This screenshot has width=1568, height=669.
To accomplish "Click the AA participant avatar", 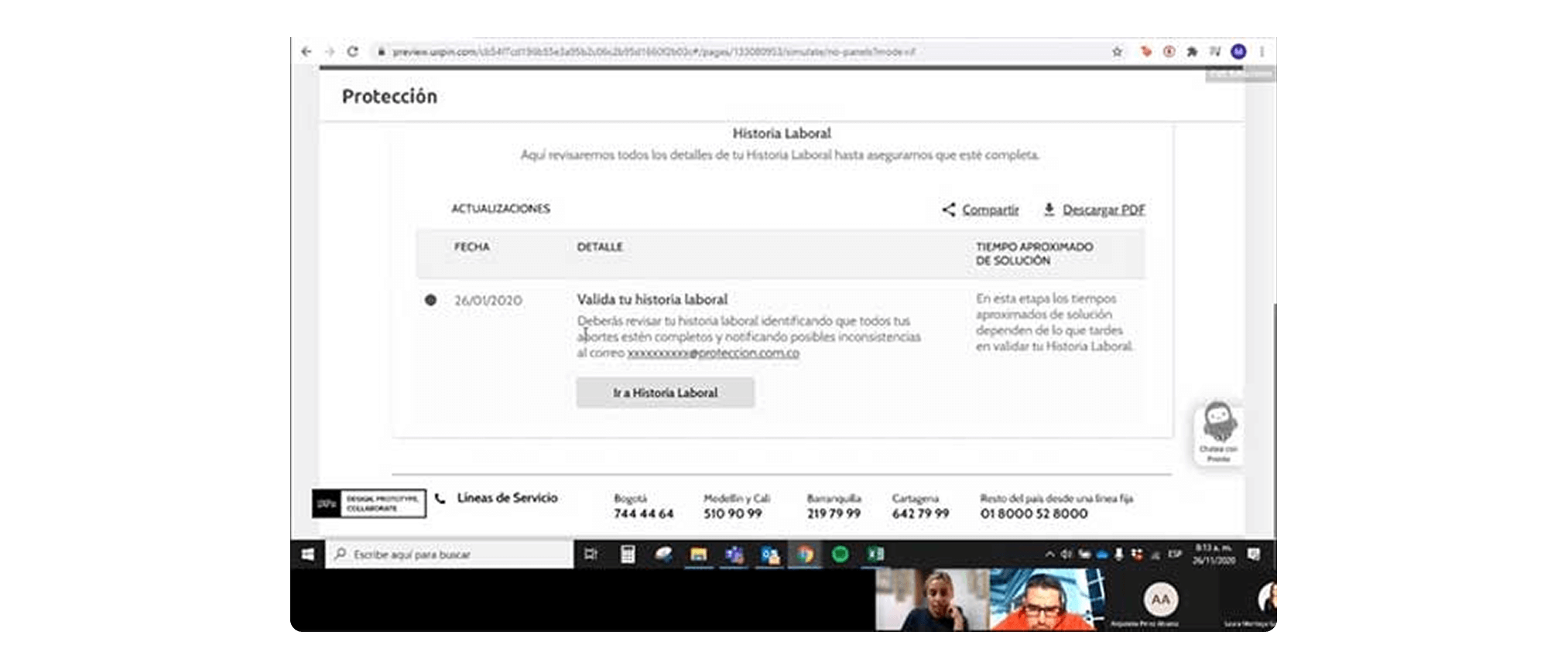I will tap(1160, 599).
